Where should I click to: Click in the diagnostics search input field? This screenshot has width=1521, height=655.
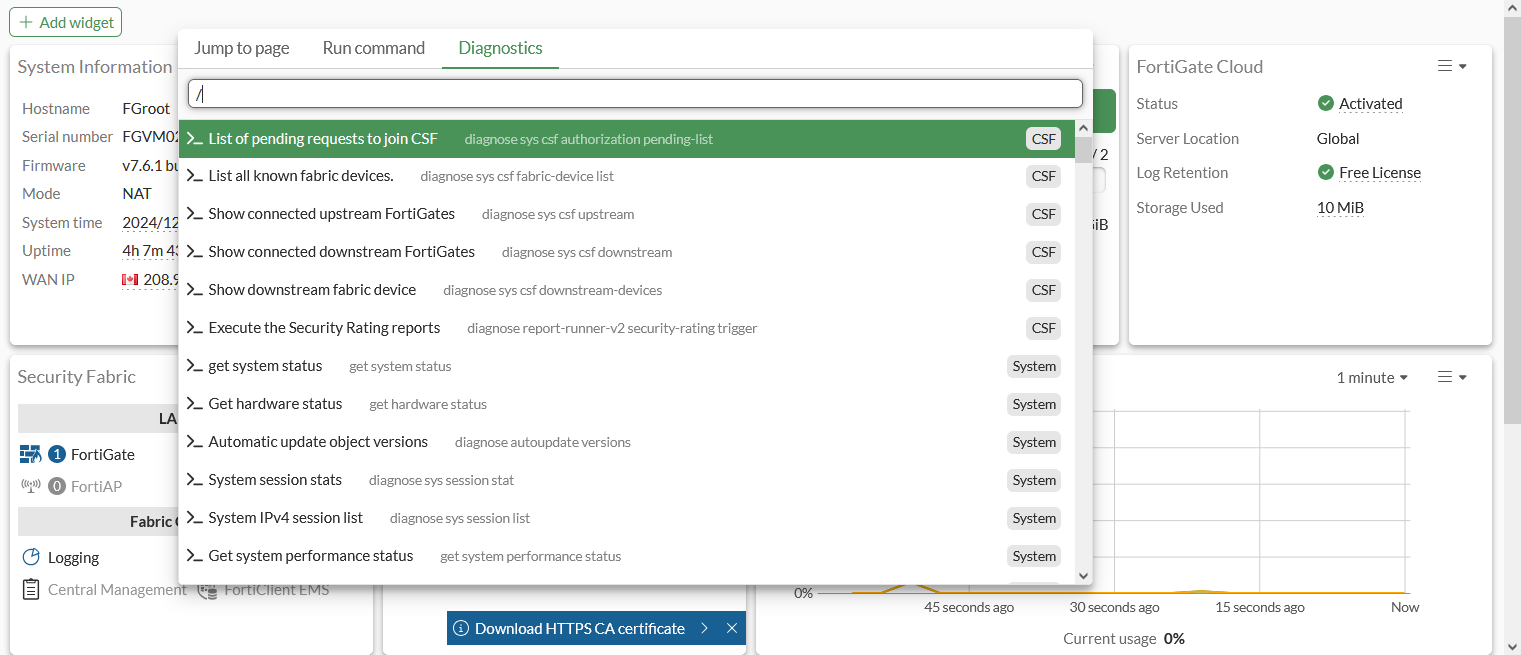(636, 94)
